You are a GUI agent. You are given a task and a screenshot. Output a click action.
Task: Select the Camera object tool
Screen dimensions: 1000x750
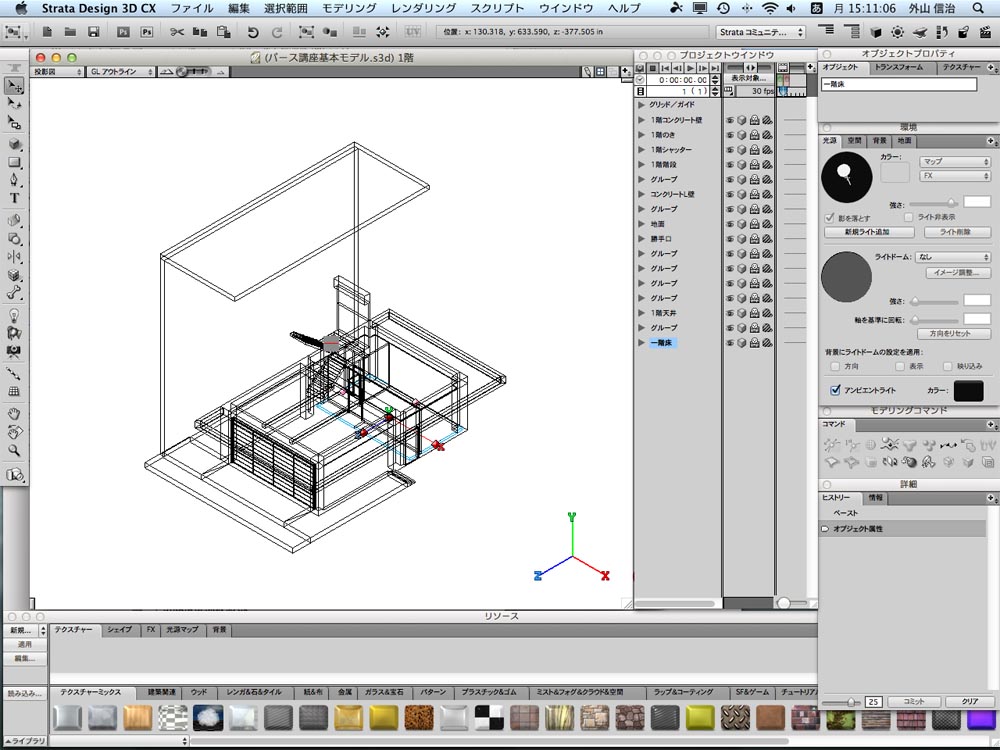[14, 352]
